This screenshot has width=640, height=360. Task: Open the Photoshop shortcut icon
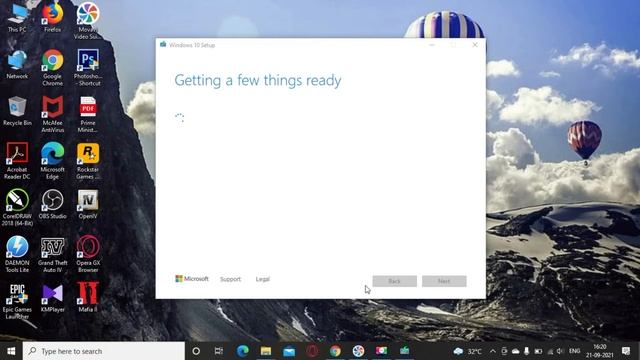[88, 68]
